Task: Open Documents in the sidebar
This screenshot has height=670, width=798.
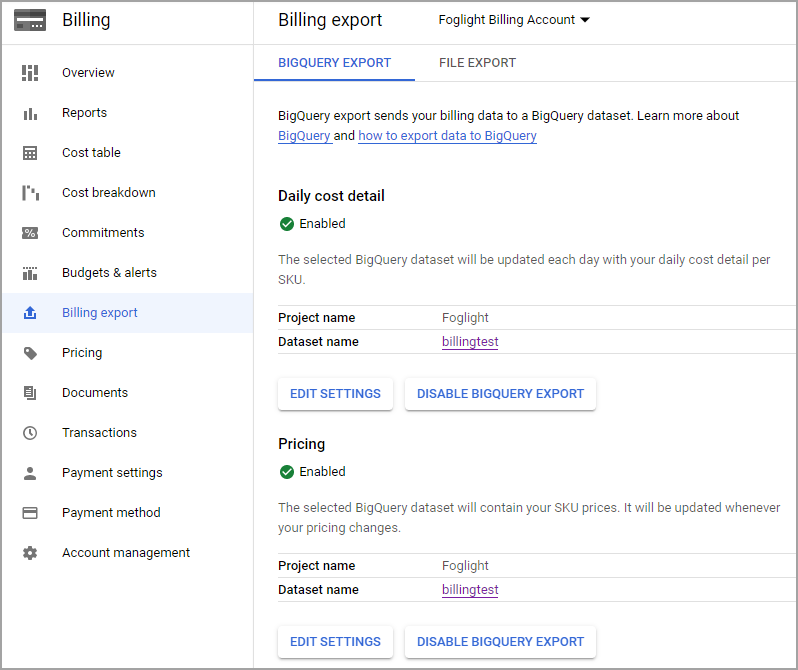Action: pyautogui.click(x=95, y=393)
